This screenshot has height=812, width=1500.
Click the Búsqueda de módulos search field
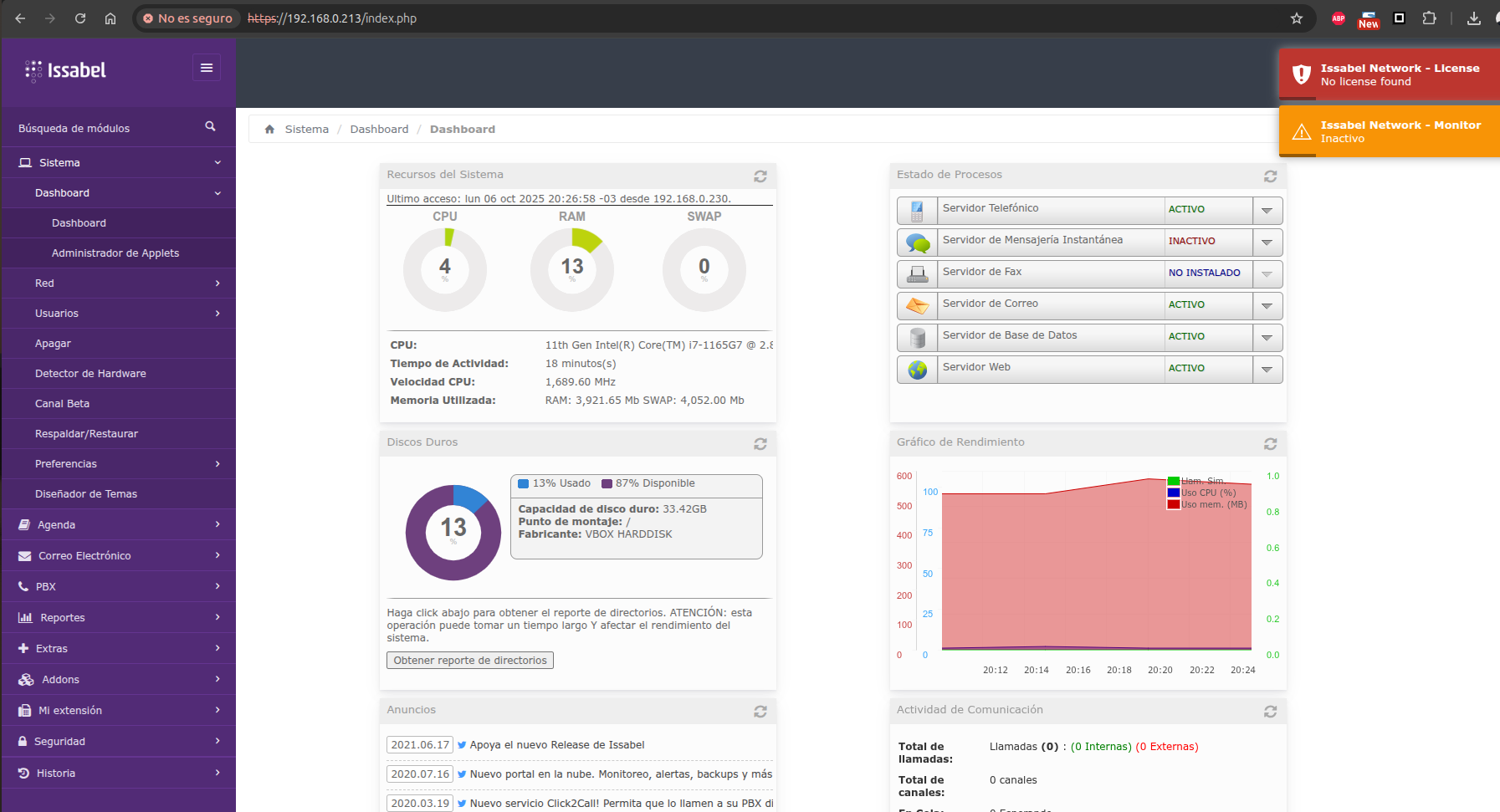(x=105, y=128)
